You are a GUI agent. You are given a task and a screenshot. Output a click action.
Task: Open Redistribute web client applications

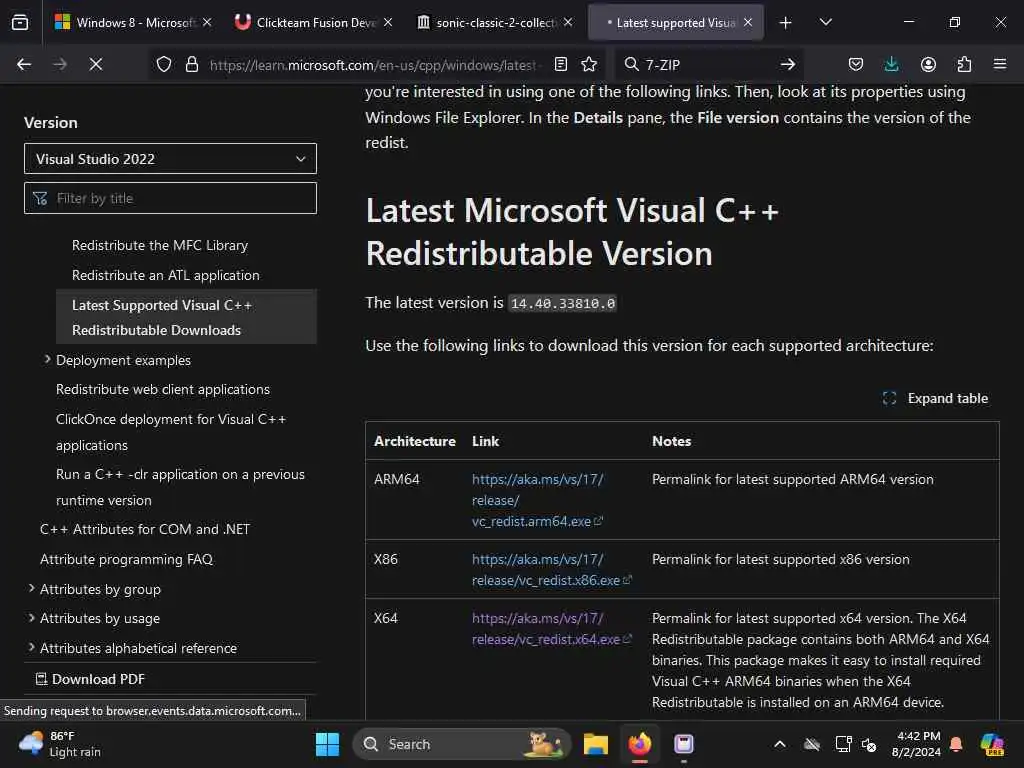pyautogui.click(x=163, y=389)
